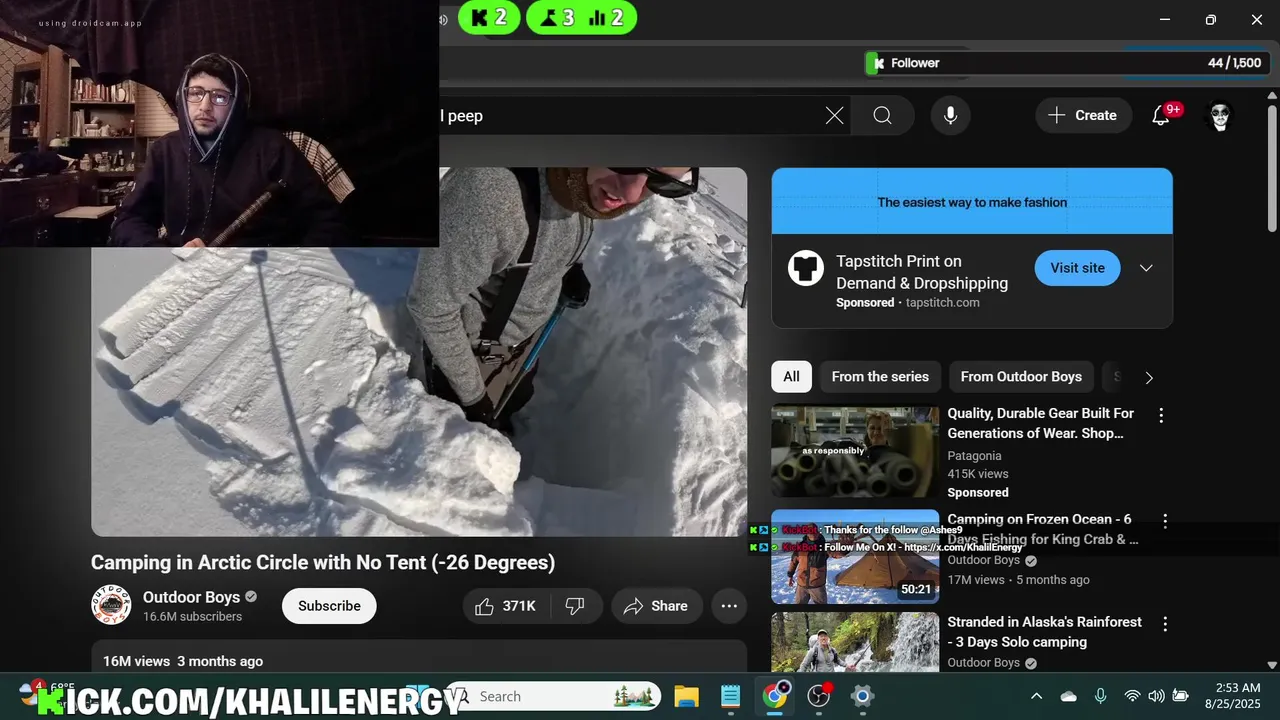Image resolution: width=1280 pixels, height=720 pixels.
Task: Open YouTube notifications bell
Action: click(x=1161, y=116)
